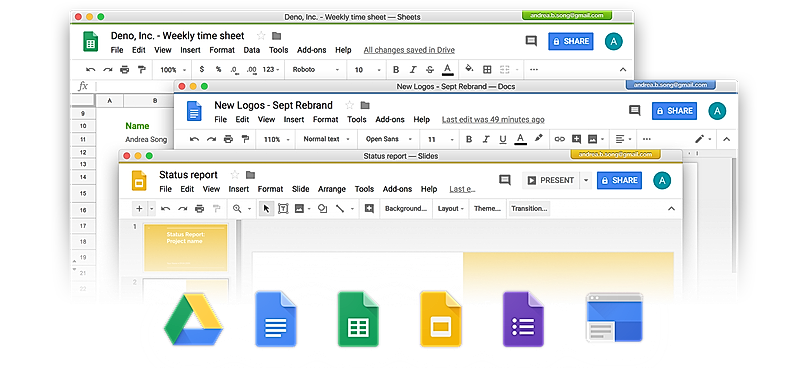Click Transition... button in Slides toolbar

[529, 209]
